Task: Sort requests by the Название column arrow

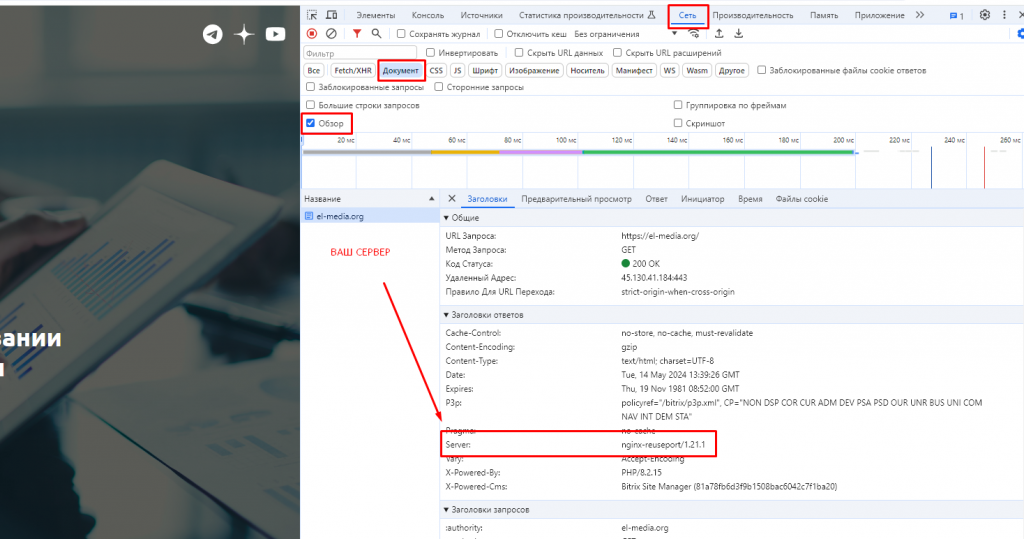Action: point(431,199)
